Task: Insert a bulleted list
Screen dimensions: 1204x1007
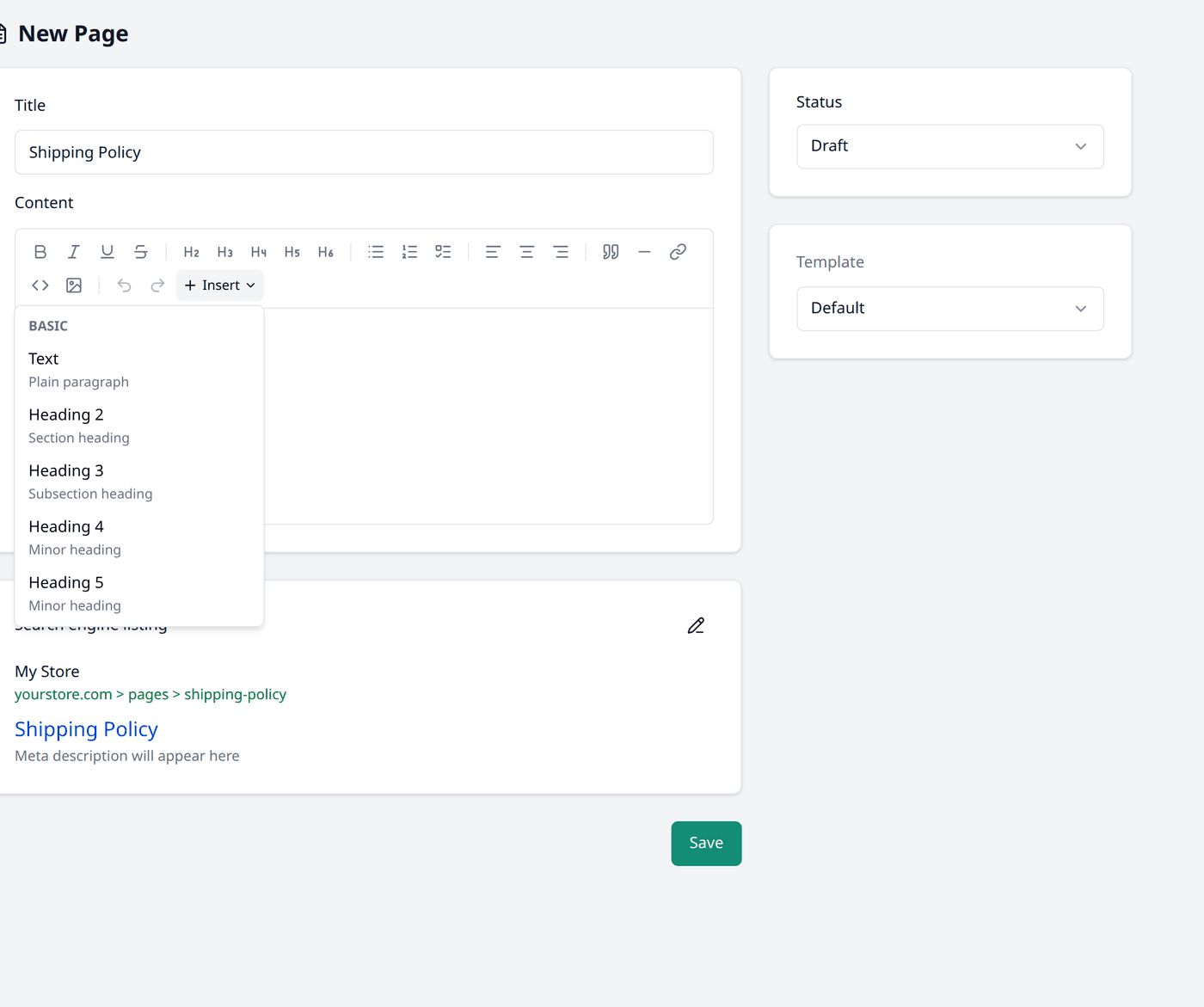Action: point(376,252)
